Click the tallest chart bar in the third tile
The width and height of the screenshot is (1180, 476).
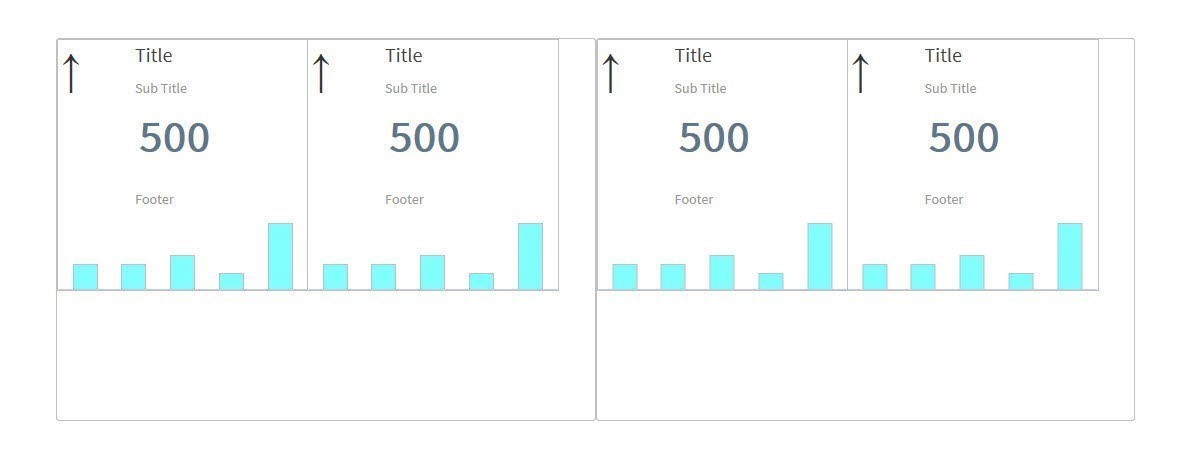click(x=820, y=257)
